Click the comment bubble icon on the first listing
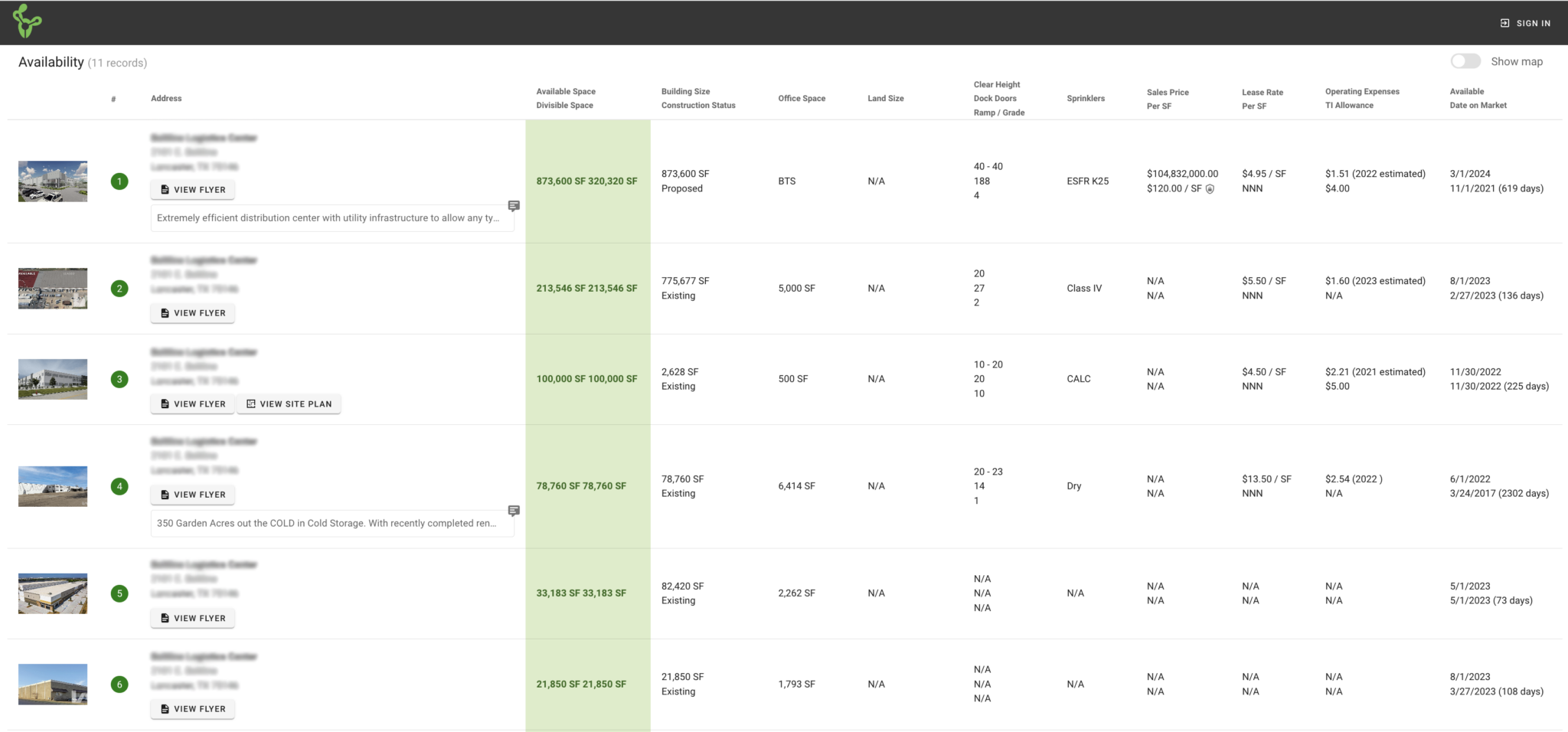1568x732 pixels. click(x=514, y=205)
